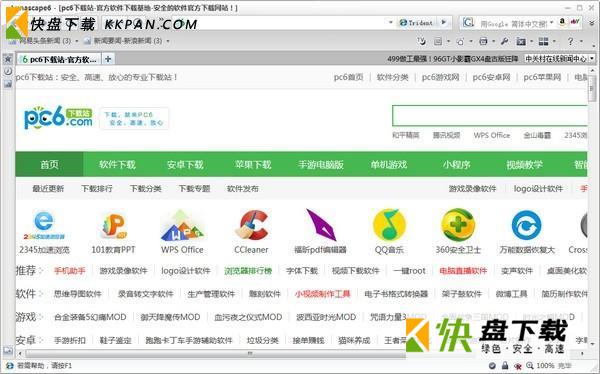This screenshot has height=374, width=600.
Task: Select the 单机游戏 navigation item
Action: click(389, 165)
